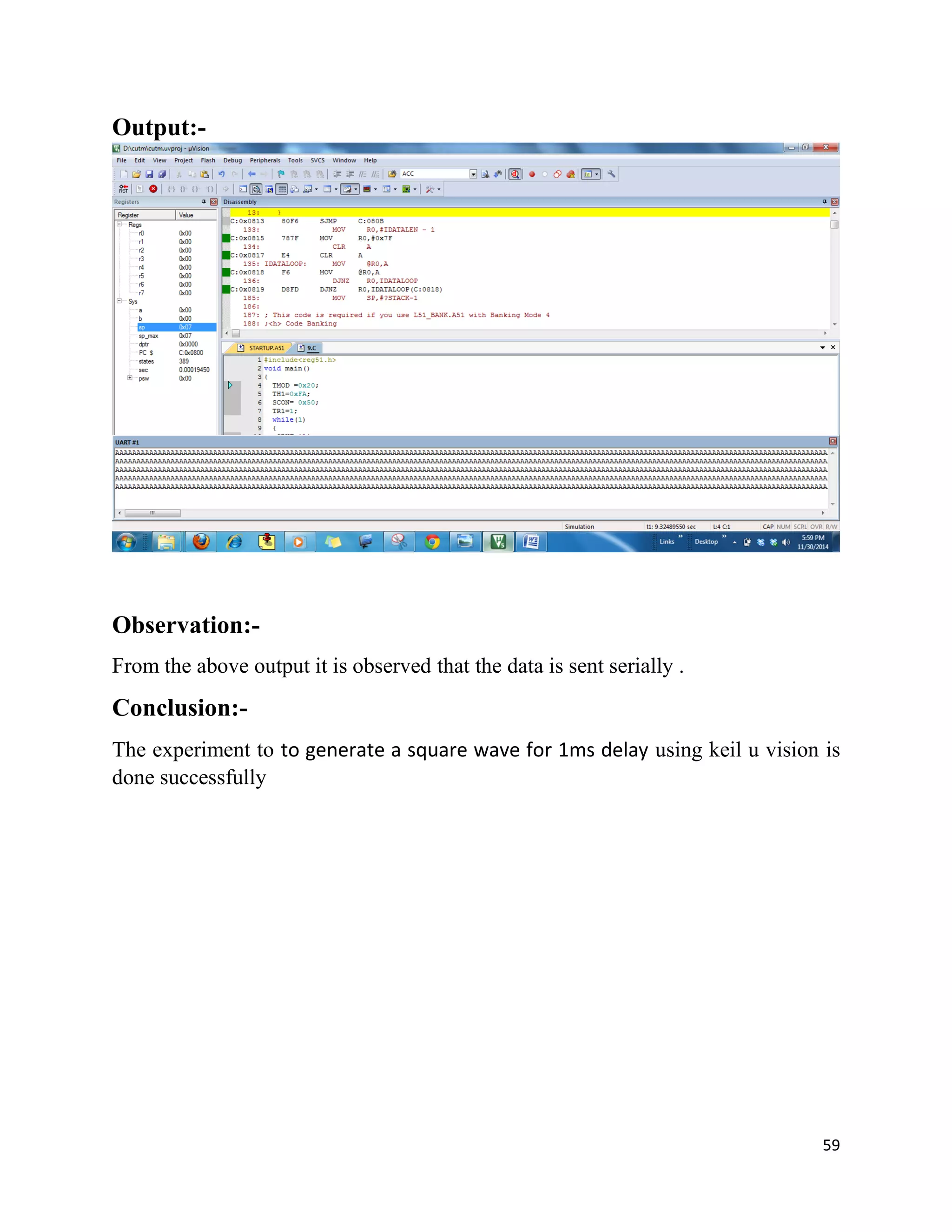Screen dimensions: 952x1232
Task: Click the Disassembly horizontal scrollbar thumb
Action: 236,333
